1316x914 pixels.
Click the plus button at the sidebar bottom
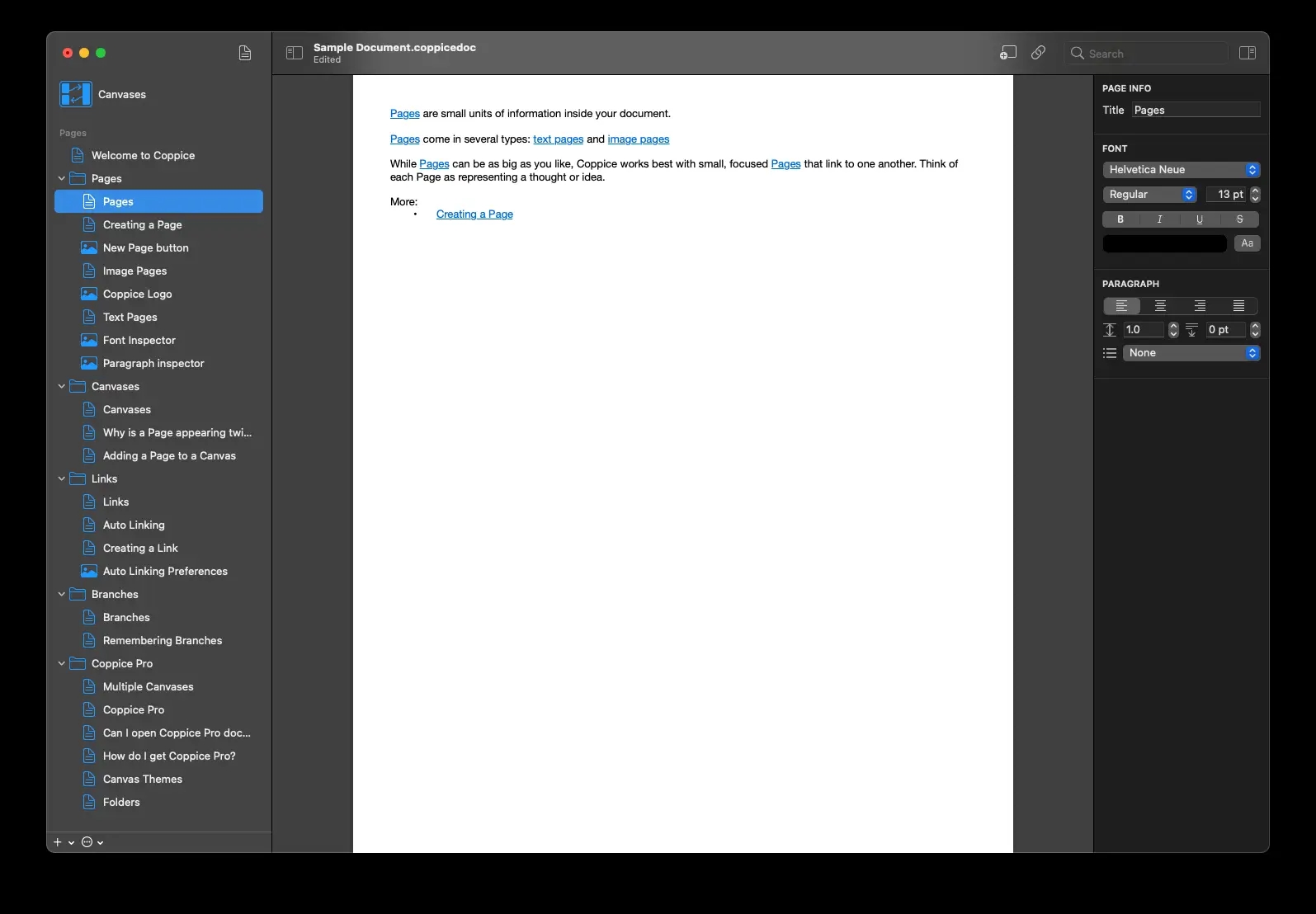(x=58, y=842)
